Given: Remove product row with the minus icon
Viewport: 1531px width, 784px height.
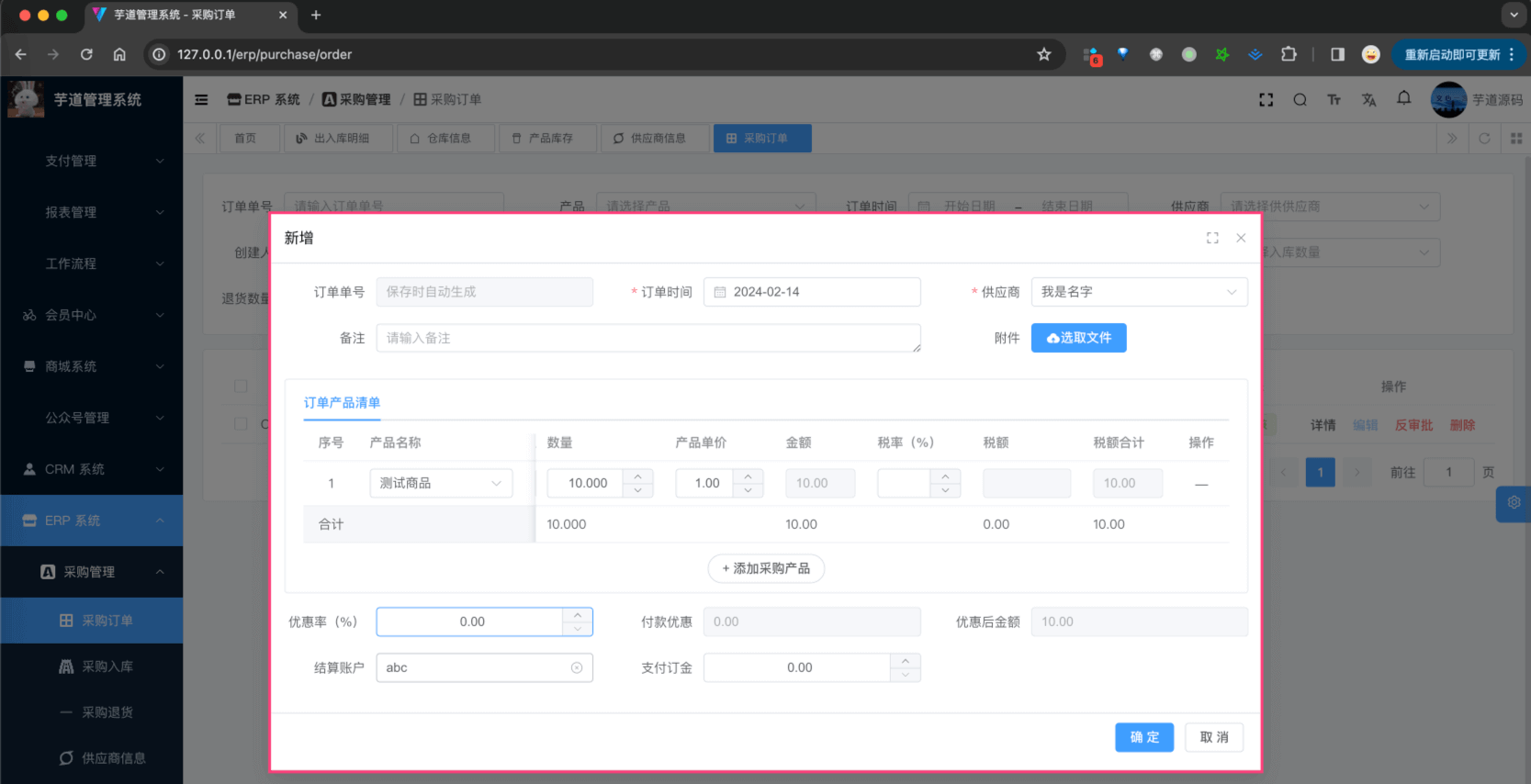Looking at the screenshot, I should pyautogui.click(x=1200, y=484).
